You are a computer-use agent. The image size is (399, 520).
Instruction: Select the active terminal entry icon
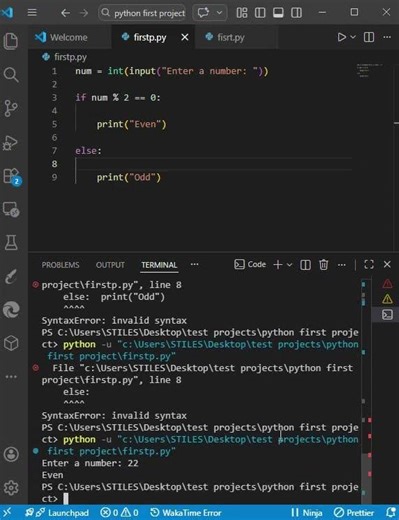(x=387, y=315)
